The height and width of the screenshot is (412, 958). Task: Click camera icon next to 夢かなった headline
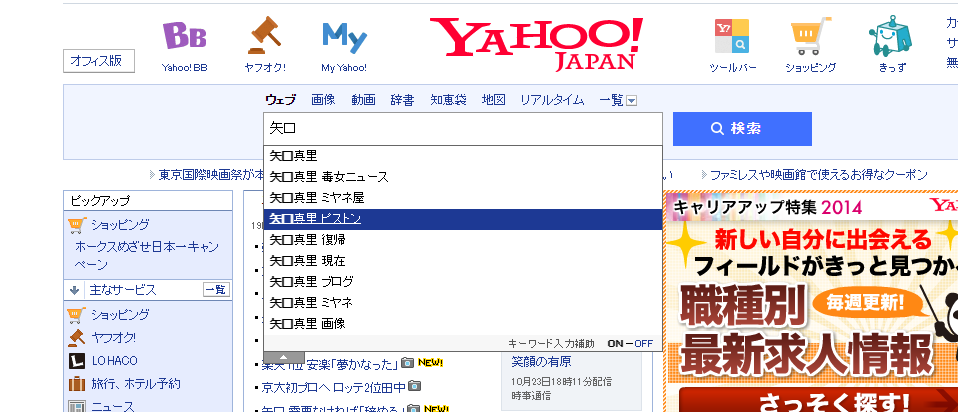click(408, 363)
